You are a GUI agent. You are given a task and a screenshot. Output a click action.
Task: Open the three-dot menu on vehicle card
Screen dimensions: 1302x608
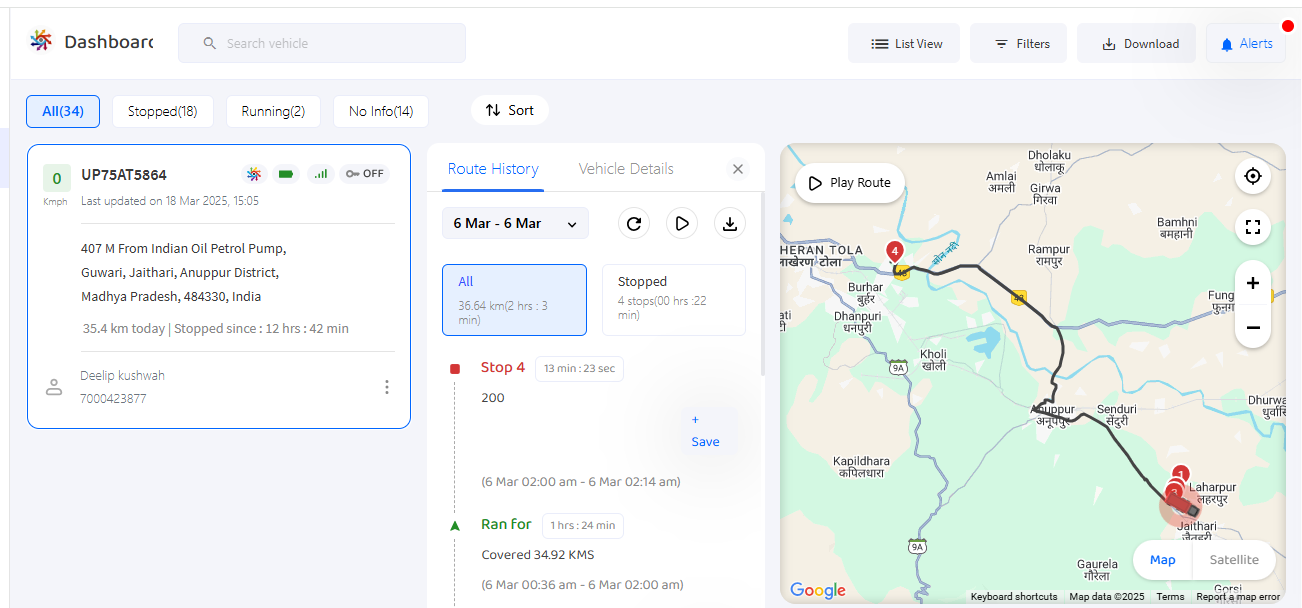[387, 387]
